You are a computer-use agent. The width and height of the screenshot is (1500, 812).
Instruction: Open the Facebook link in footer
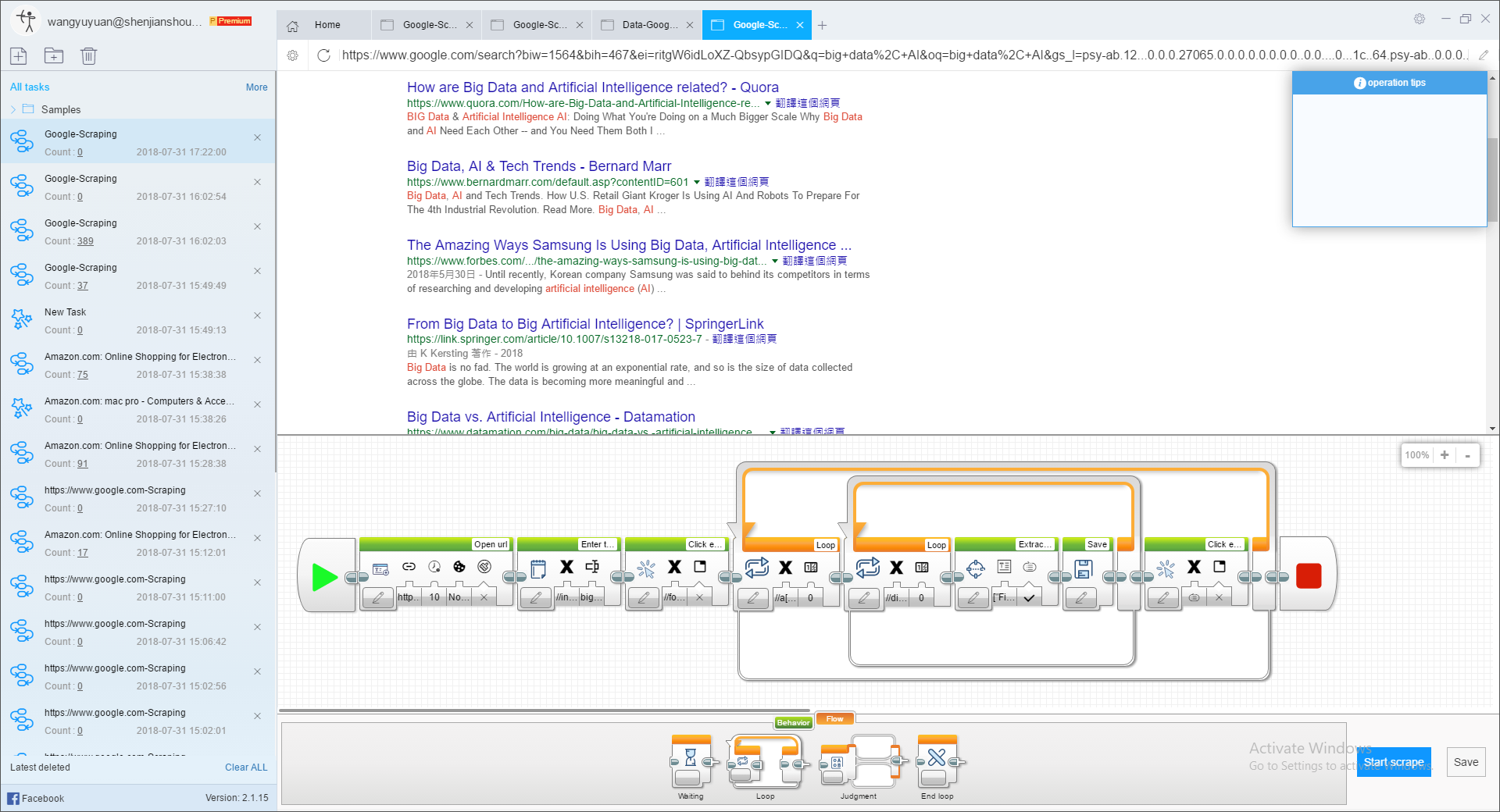[35, 798]
